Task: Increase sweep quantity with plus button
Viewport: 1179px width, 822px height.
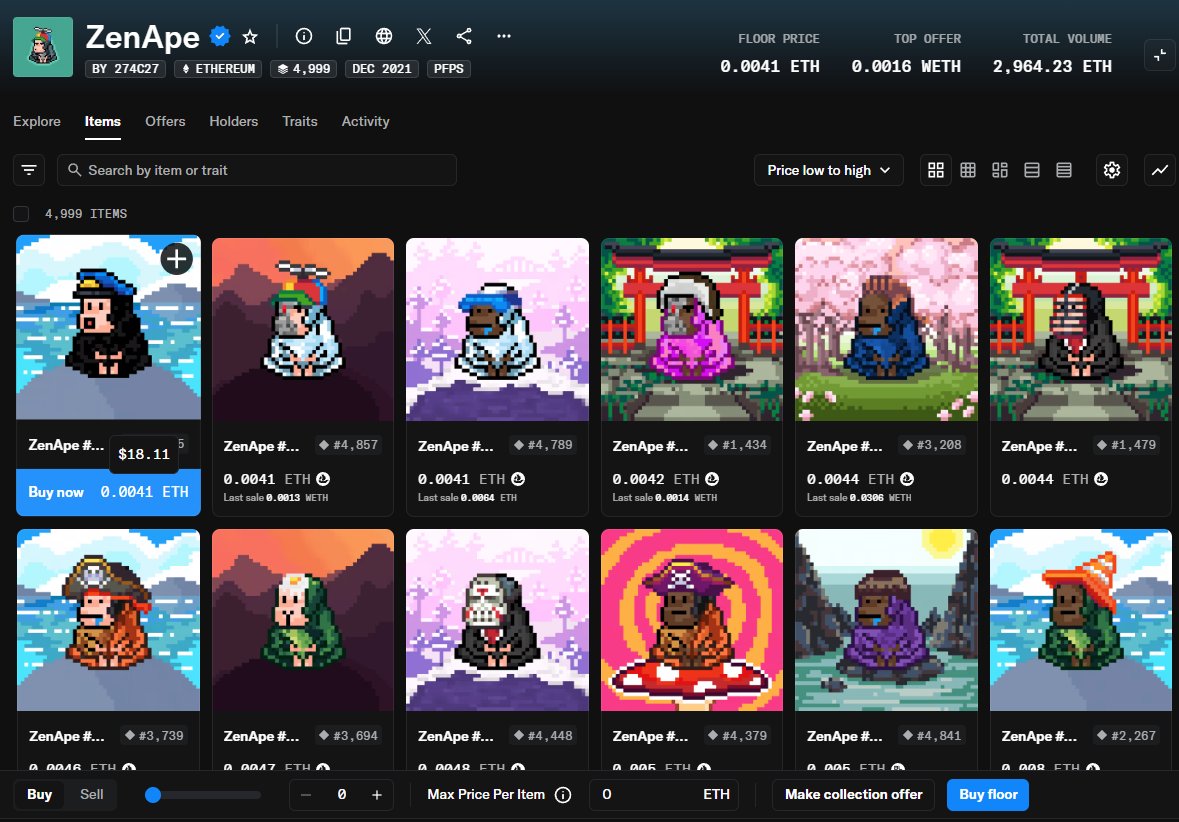Action: coord(377,795)
